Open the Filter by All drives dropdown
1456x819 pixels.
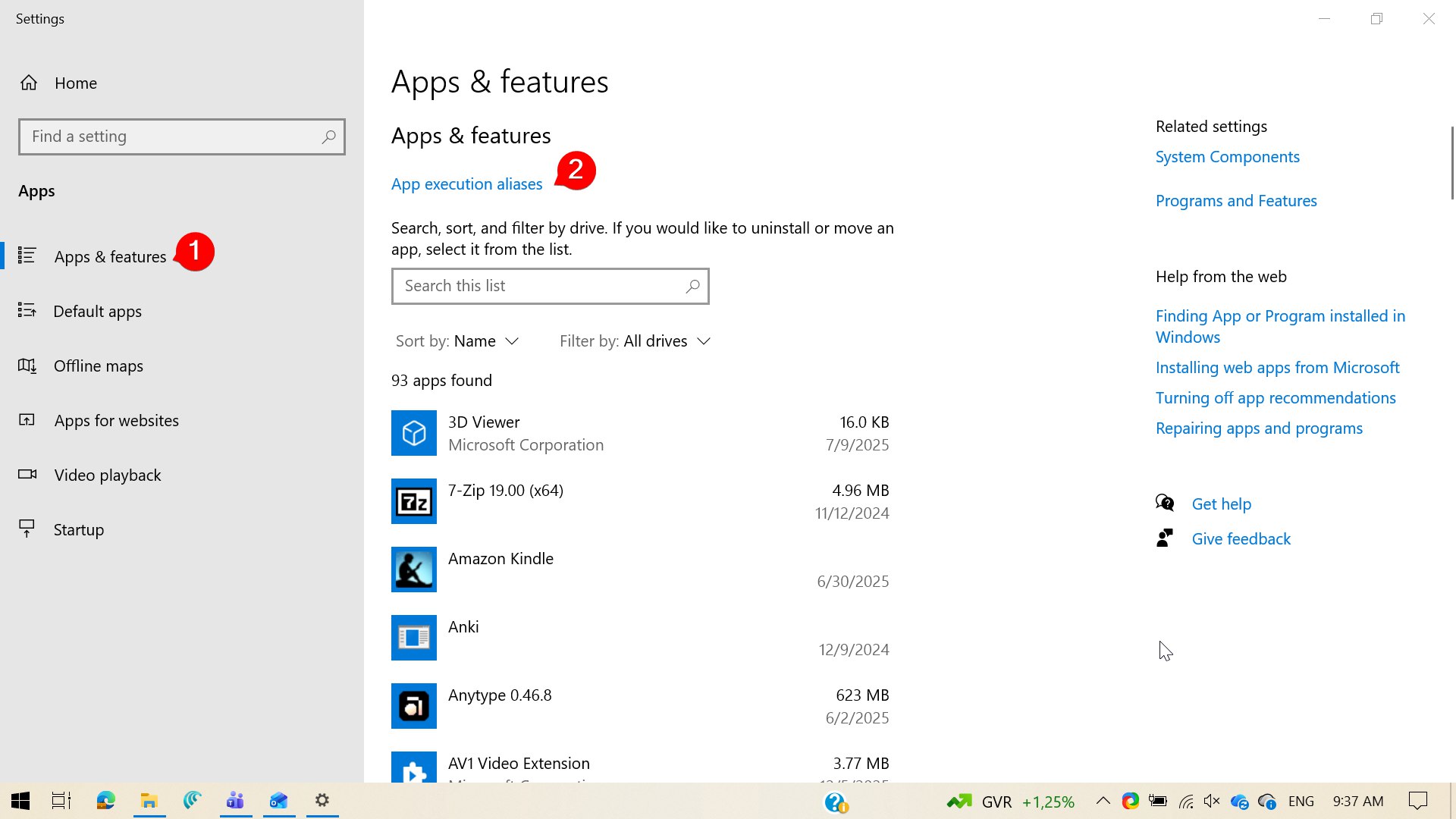tap(635, 341)
